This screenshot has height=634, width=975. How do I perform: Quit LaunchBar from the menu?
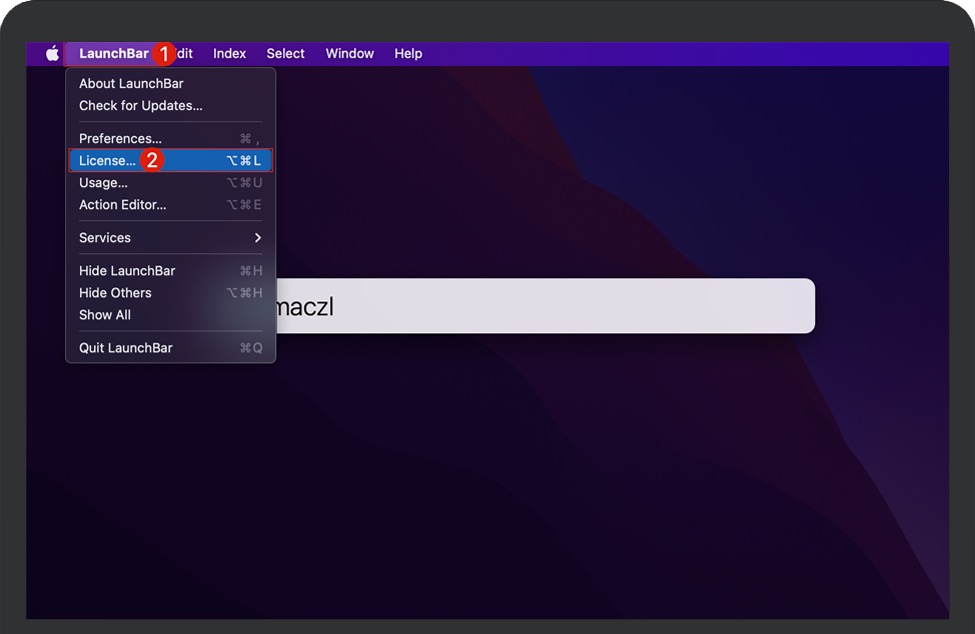click(x=126, y=348)
